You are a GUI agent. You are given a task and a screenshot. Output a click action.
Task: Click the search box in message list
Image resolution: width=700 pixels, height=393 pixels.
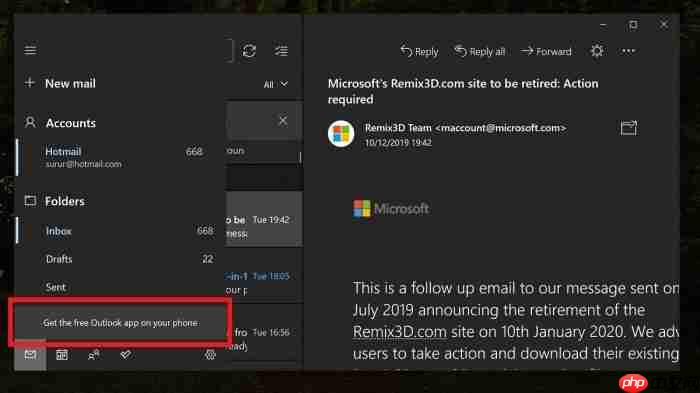(x=229, y=50)
